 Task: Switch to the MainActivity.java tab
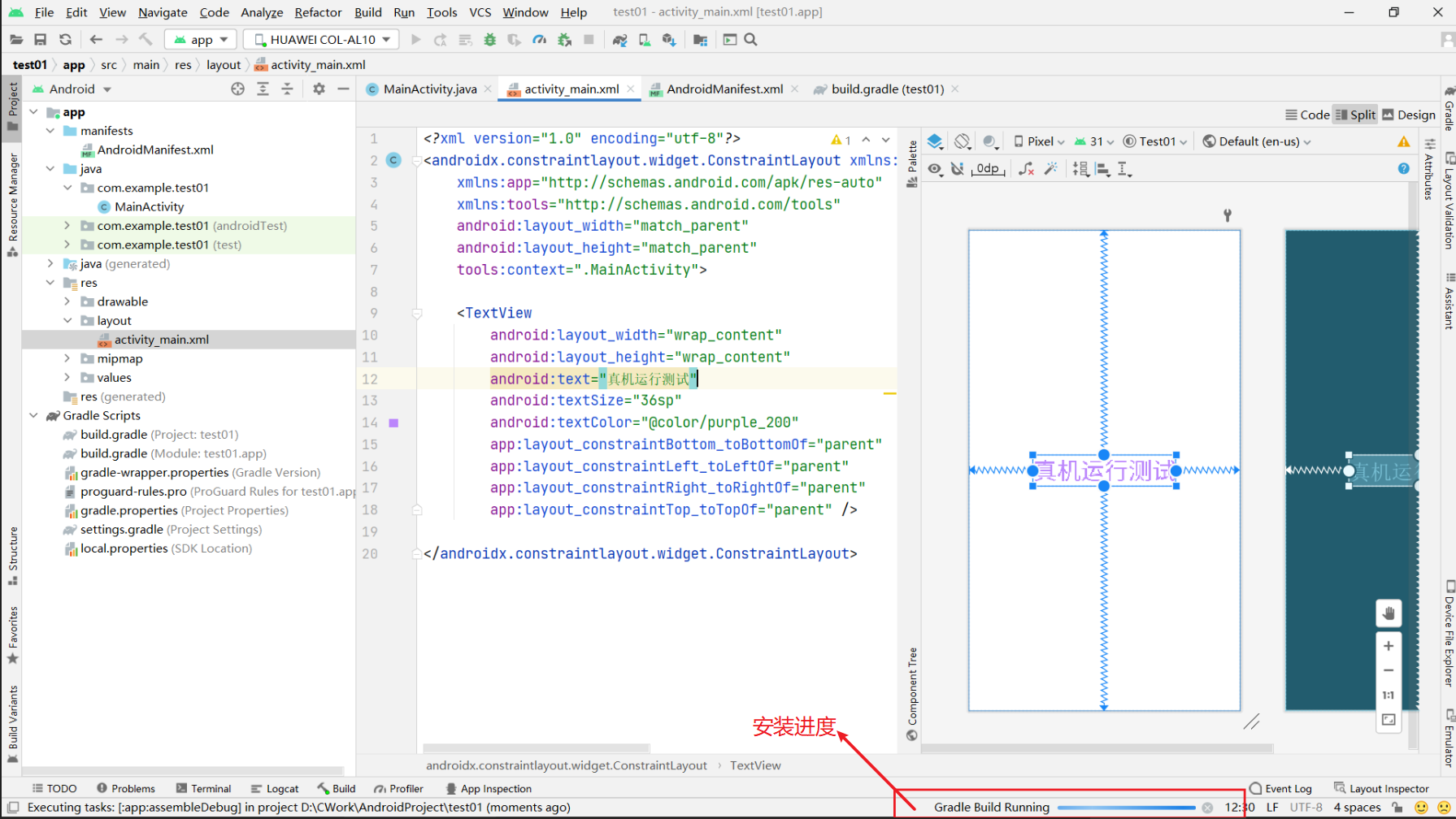pos(429,89)
